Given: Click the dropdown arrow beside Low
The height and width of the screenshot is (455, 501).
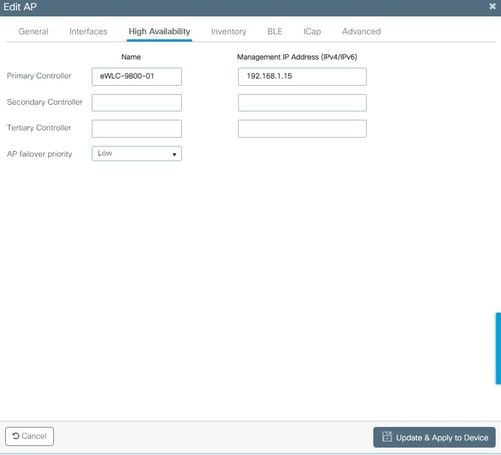Looking at the screenshot, I should (174, 154).
